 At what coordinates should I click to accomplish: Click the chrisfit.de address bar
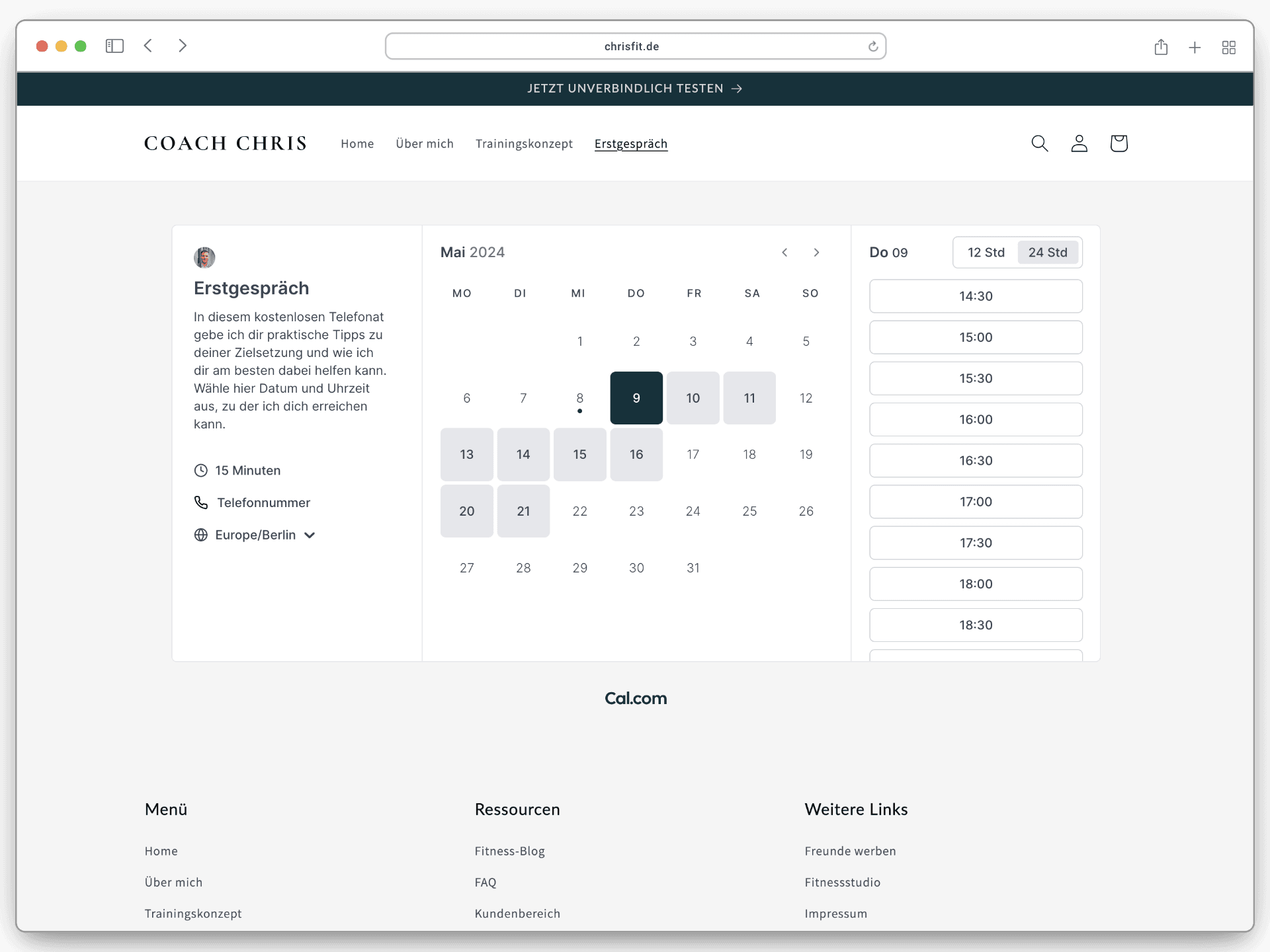click(x=631, y=46)
